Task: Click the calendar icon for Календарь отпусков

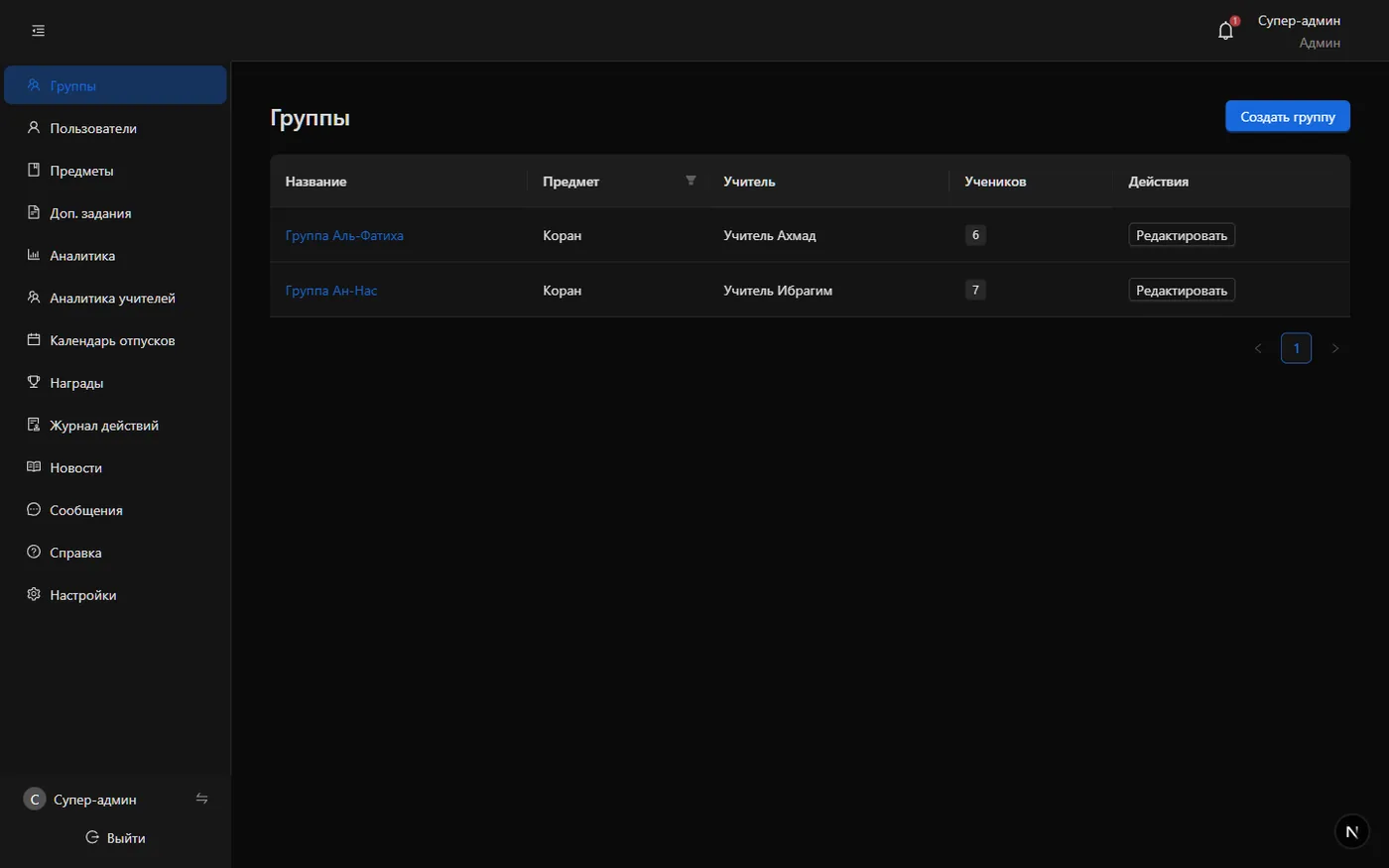Action: (x=34, y=339)
